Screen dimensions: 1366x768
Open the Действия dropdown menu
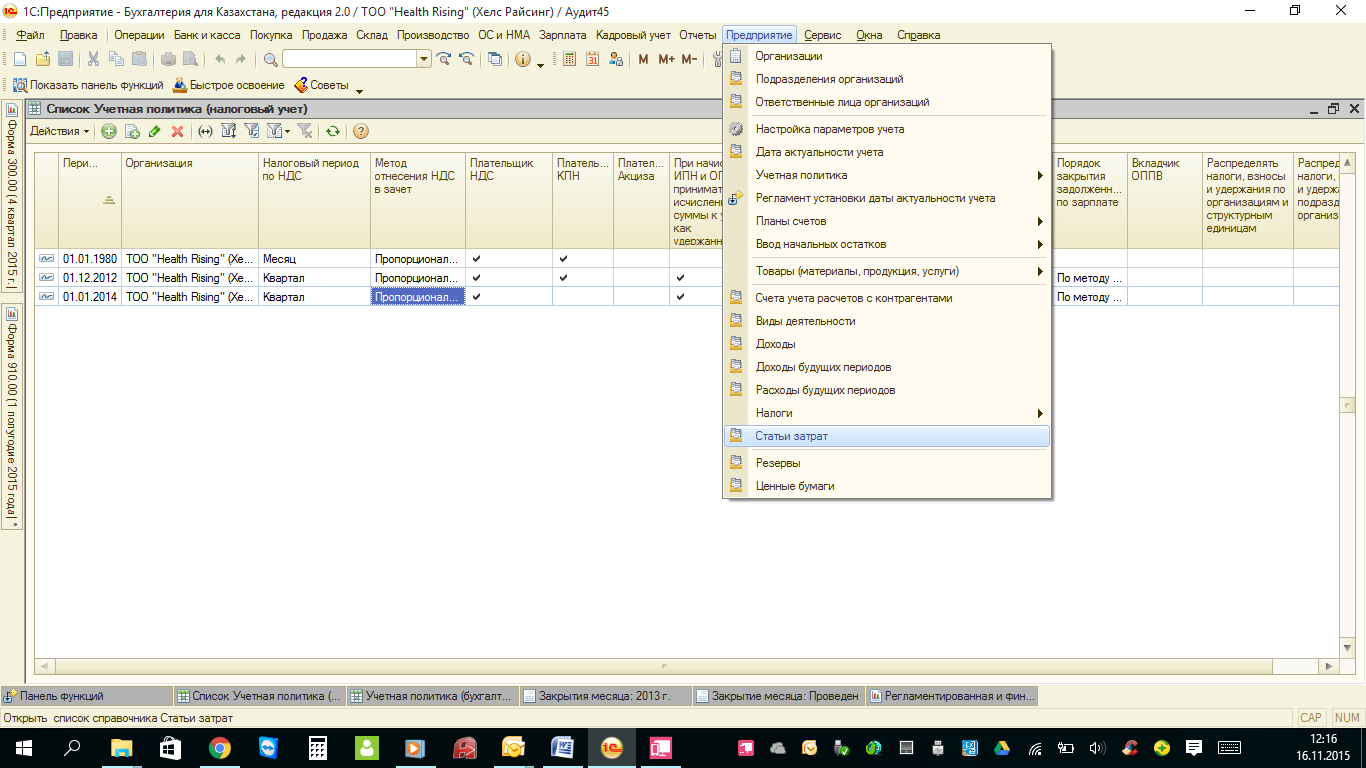coord(59,131)
